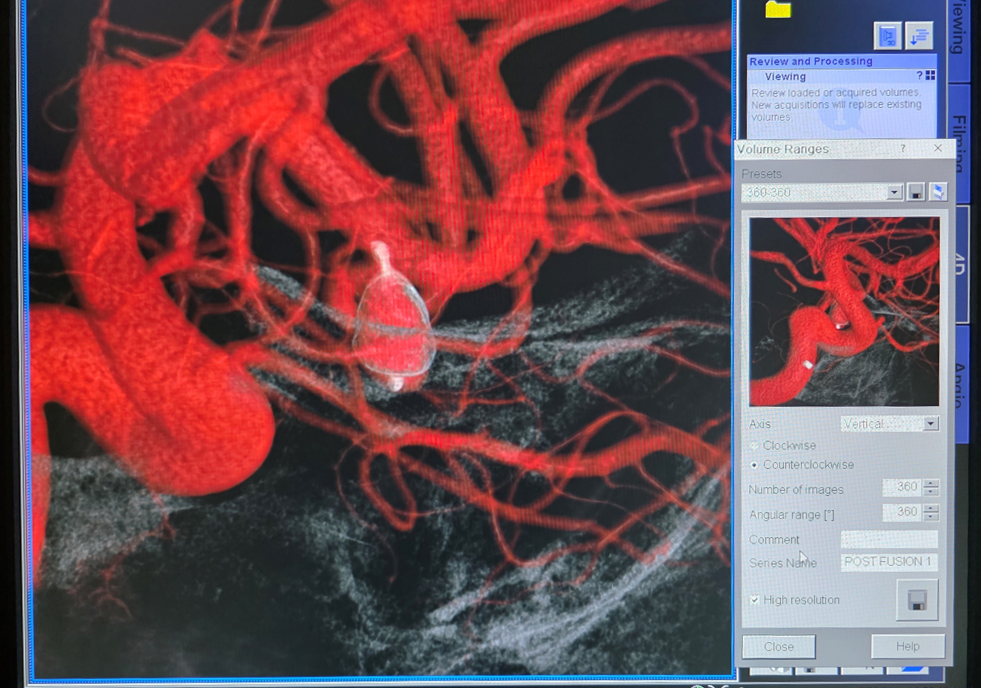Viewport: 981px width, 688px height.
Task: Click the Comment text field
Action: (889, 539)
